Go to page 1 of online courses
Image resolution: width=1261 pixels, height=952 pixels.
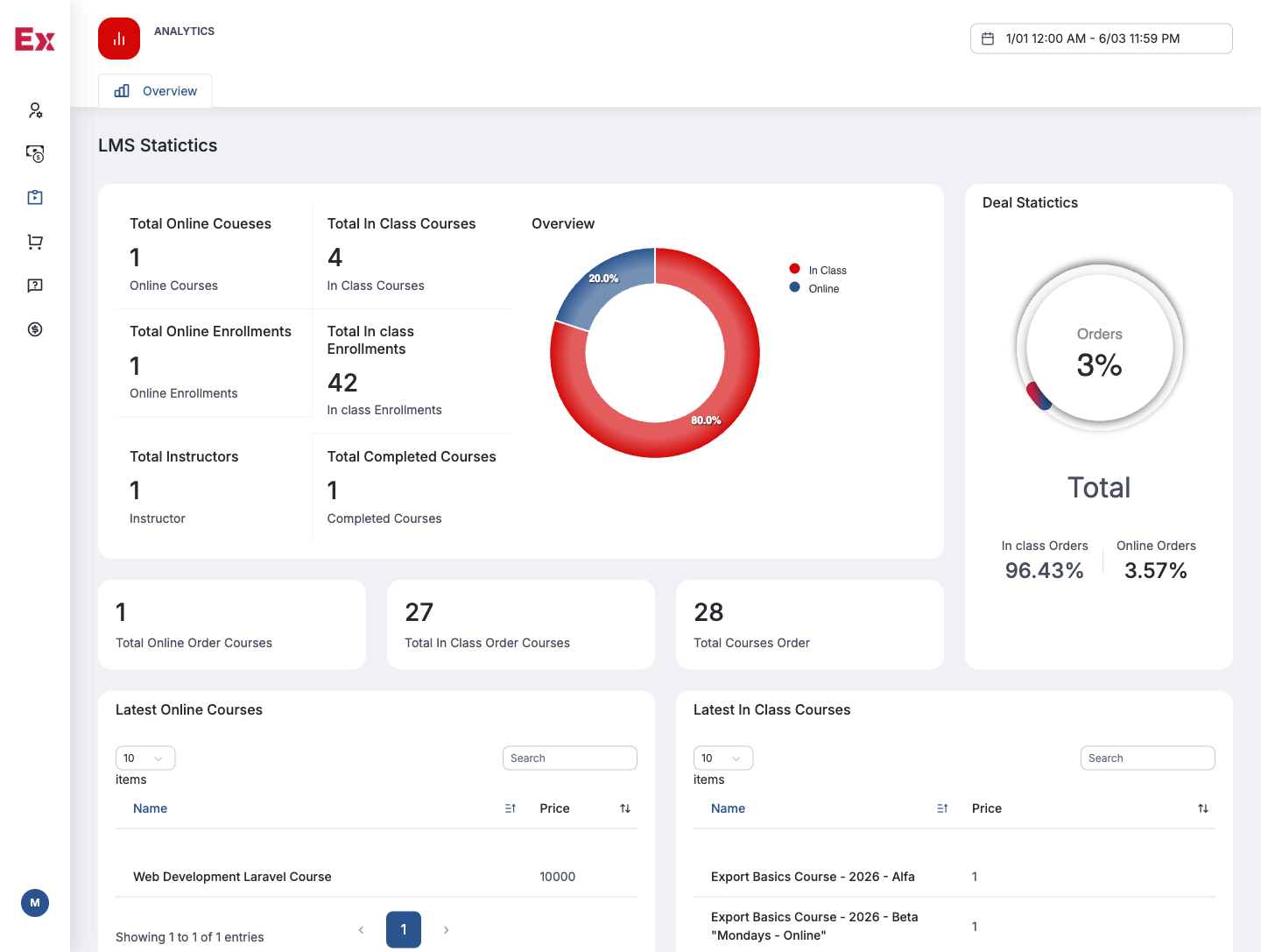(404, 929)
